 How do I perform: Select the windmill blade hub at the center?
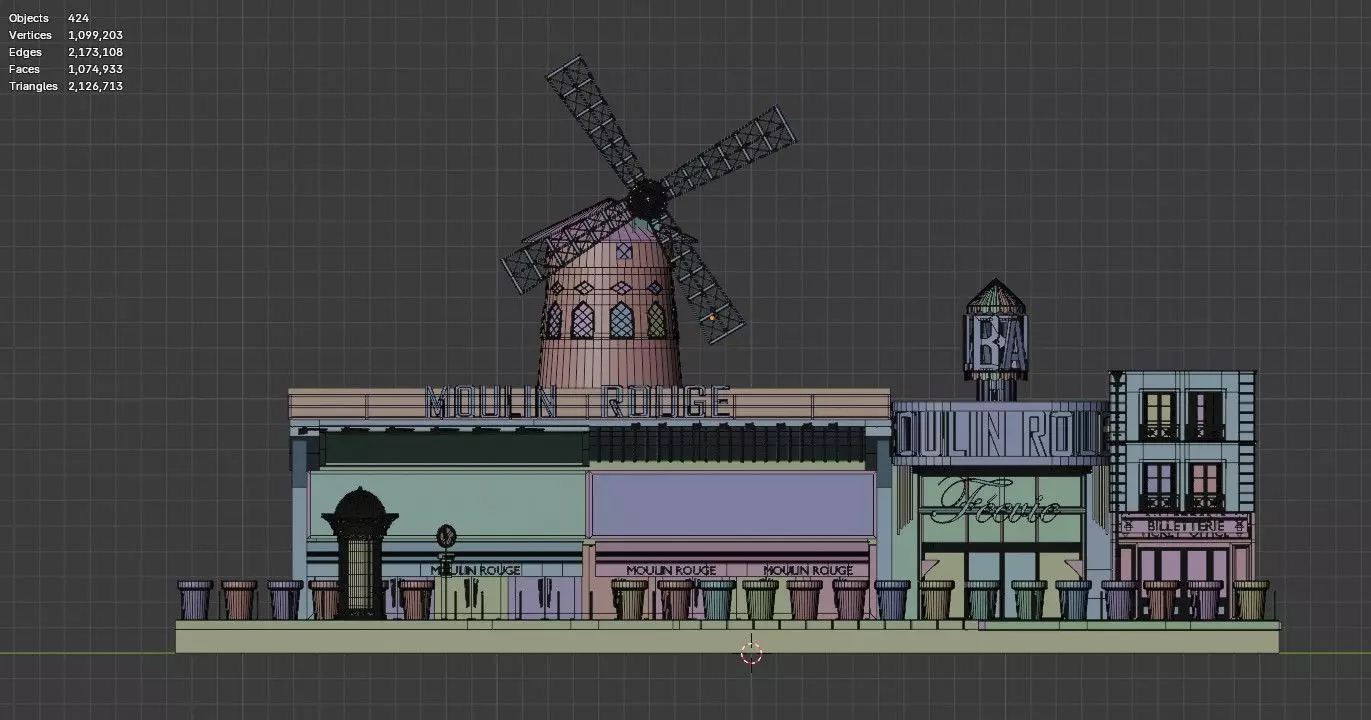(648, 199)
